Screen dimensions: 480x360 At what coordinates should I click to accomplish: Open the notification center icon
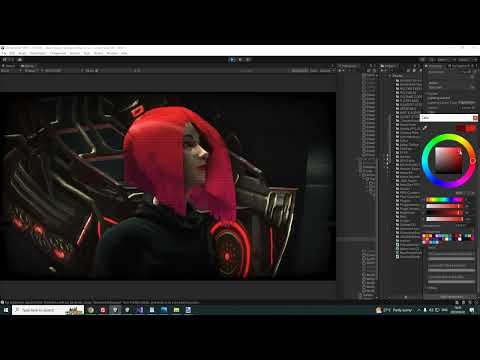tap(472, 310)
